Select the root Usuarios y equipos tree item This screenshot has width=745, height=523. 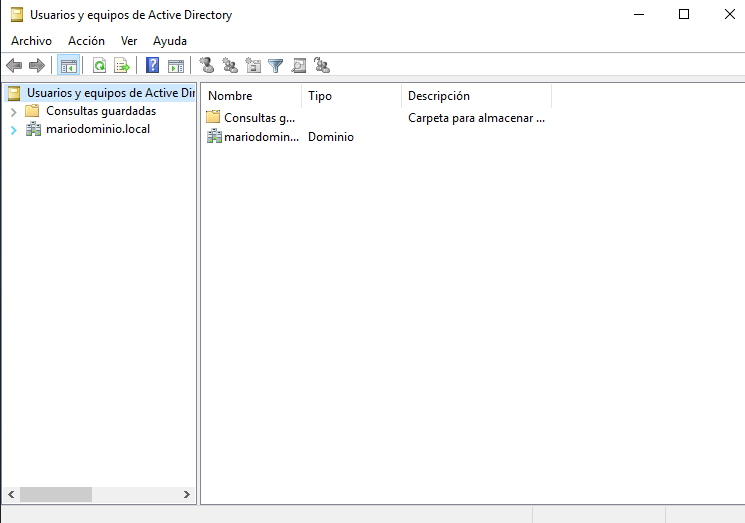click(x=101, y=93)
